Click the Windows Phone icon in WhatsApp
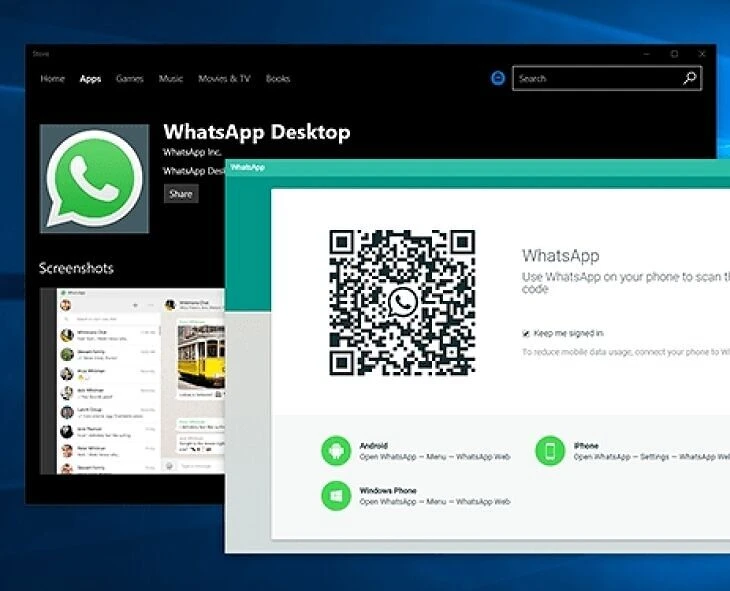 (336, 496)
